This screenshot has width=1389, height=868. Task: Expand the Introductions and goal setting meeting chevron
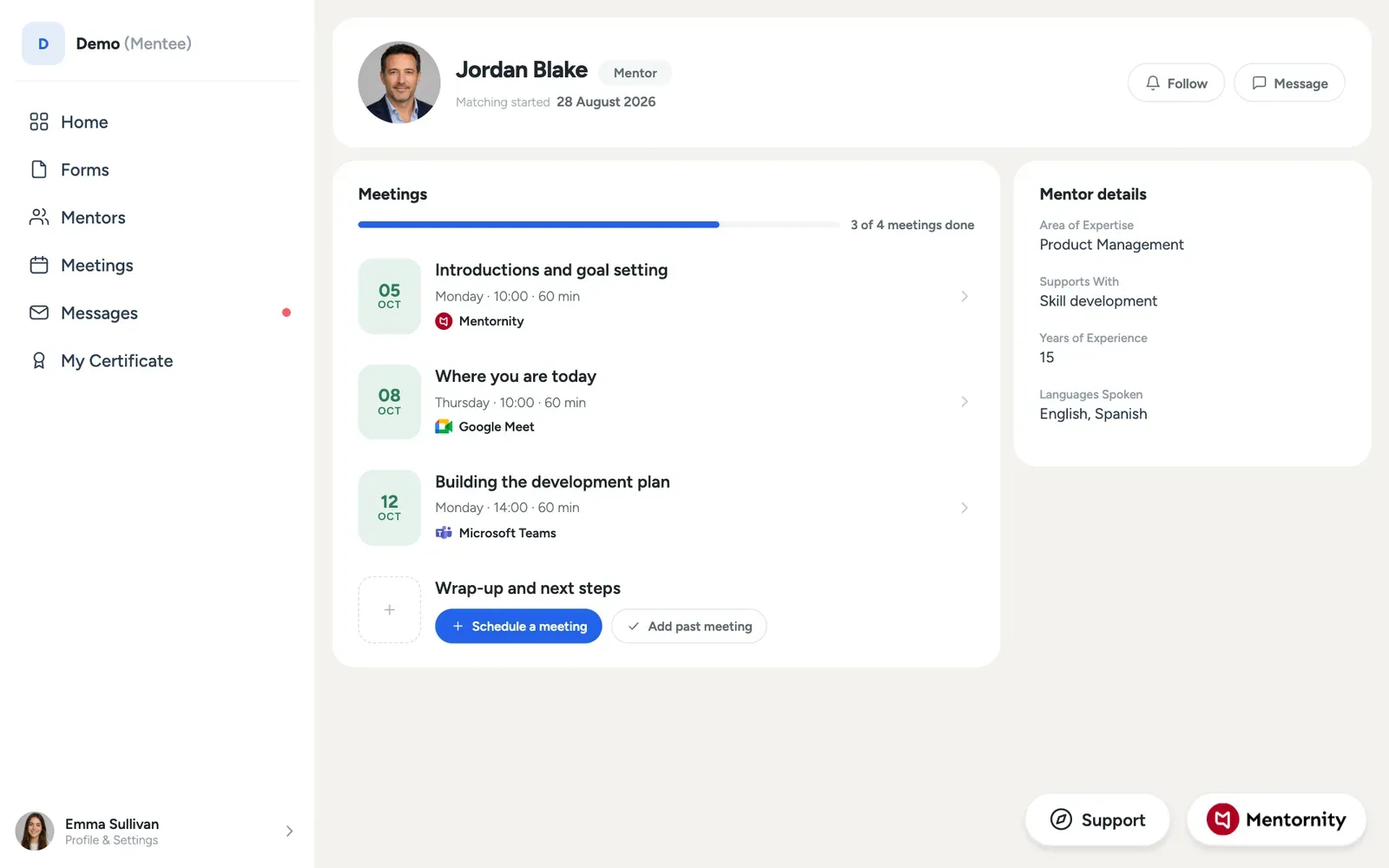[964, 296]
